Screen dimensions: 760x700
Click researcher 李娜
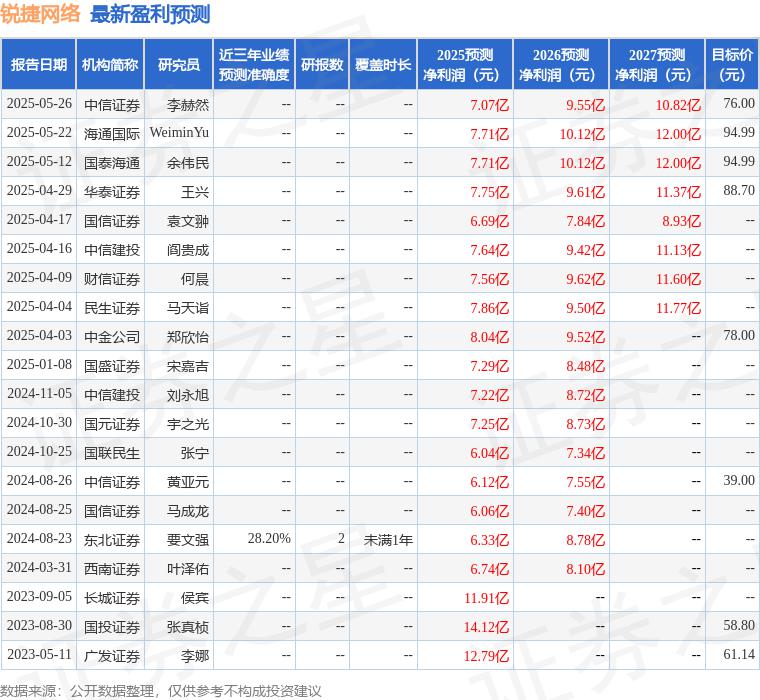(195, 656)
